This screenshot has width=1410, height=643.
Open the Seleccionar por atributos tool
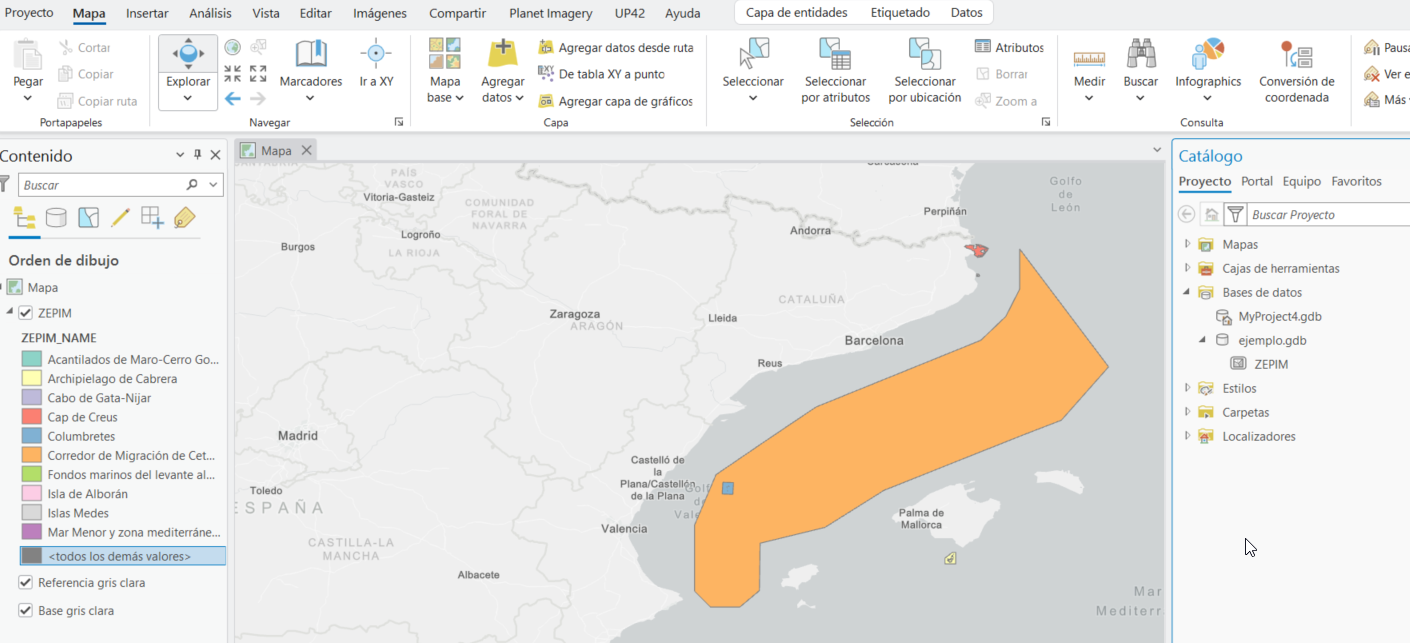coord(835,56)
